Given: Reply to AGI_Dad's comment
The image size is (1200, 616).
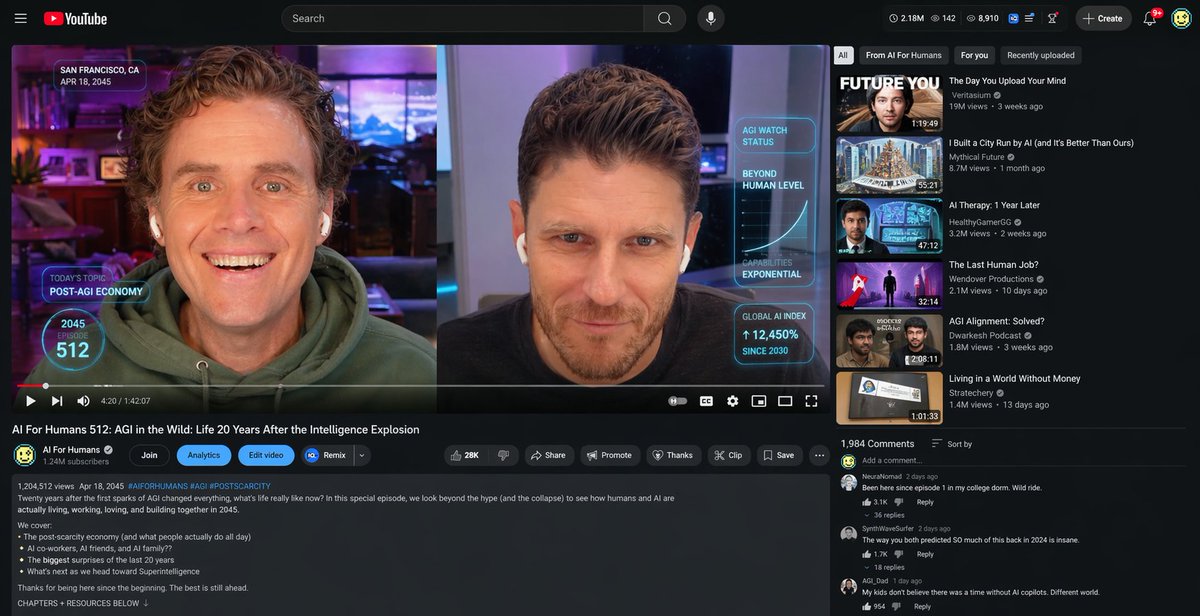Looking at the screenshot, I should coord(922,606).
